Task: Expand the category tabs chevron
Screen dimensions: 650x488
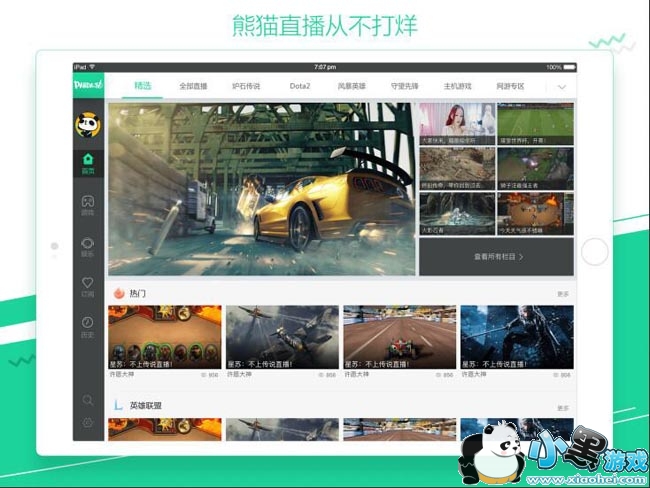Action: pyautogui.click(x=562, y=87)
